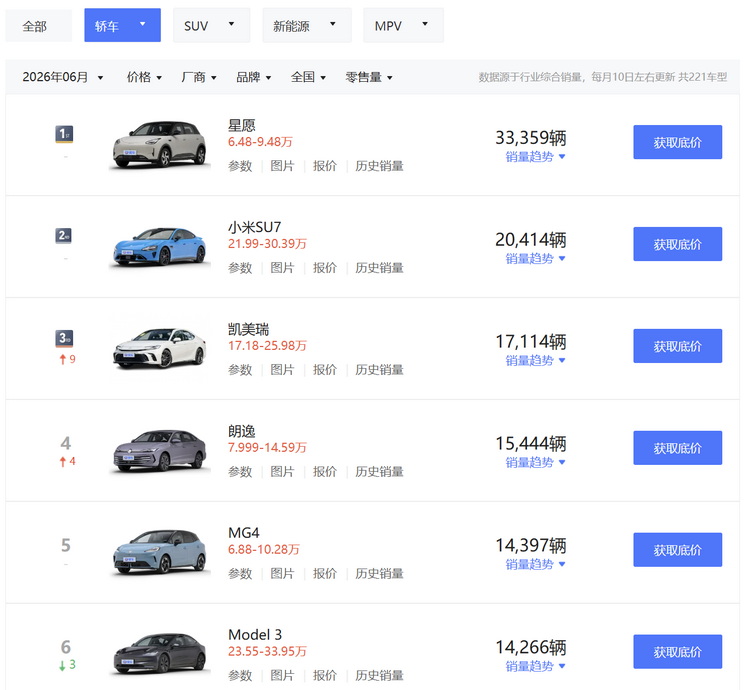View 参数 specs for 朗逸
This screenshot has height=690, width=750.
click(x=240, y=471)
